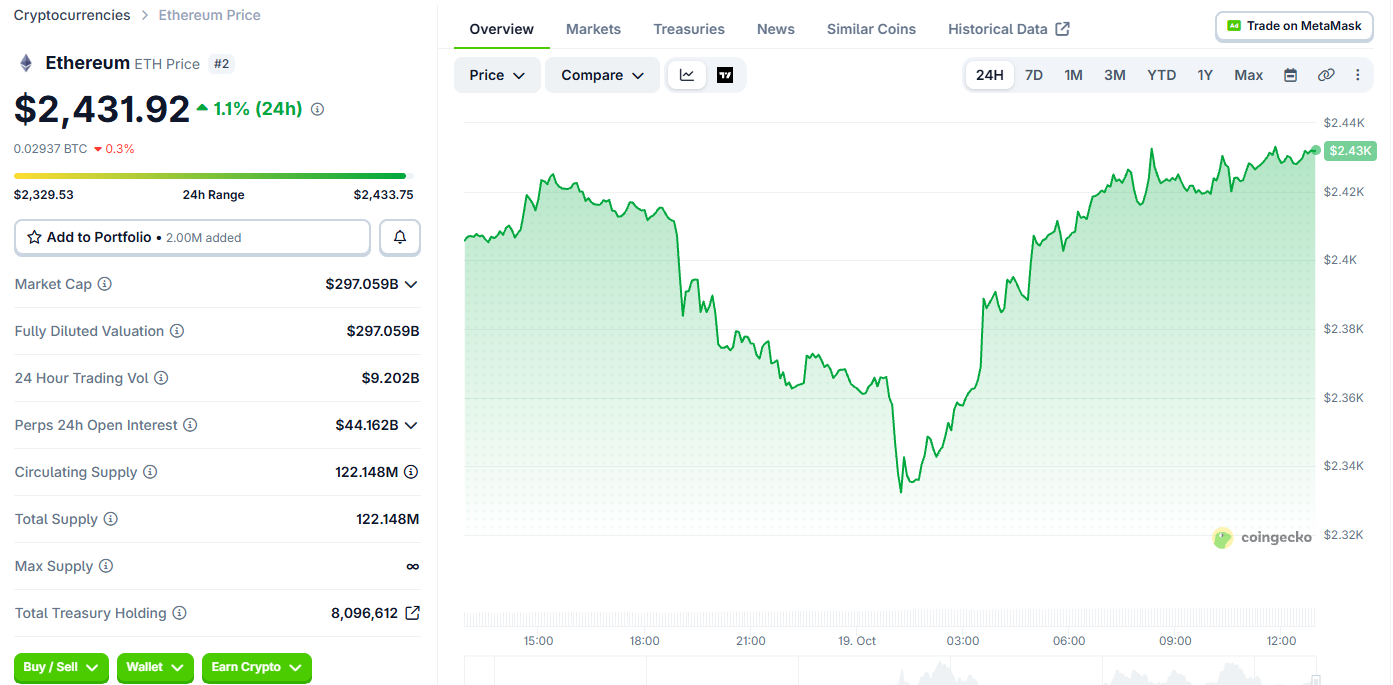1393x685 pixels.
Task: Click Trade on MetaMask button
Action: pos(1294,26)
